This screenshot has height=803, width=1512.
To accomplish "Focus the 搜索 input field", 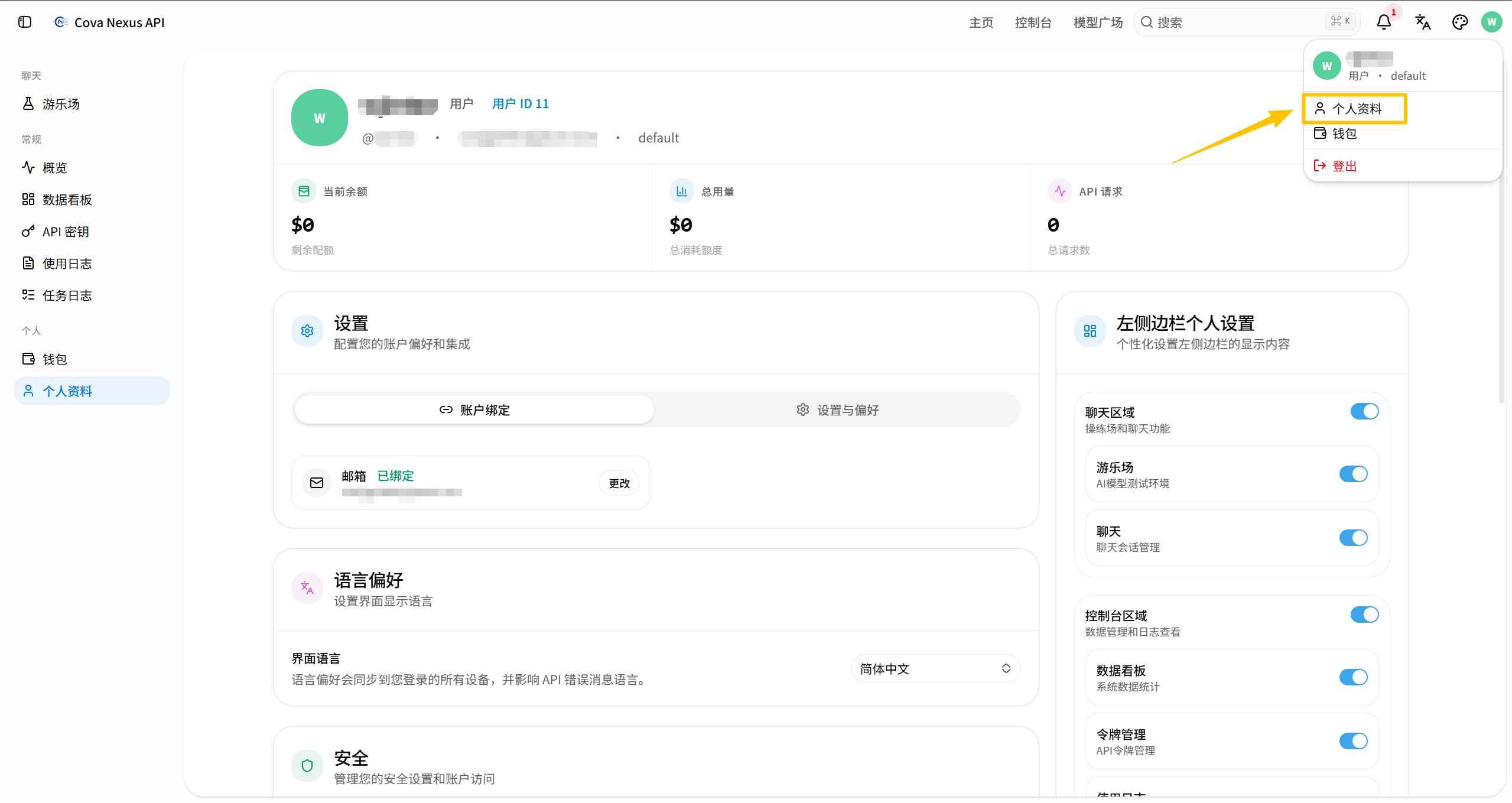I will (1247, 22).
